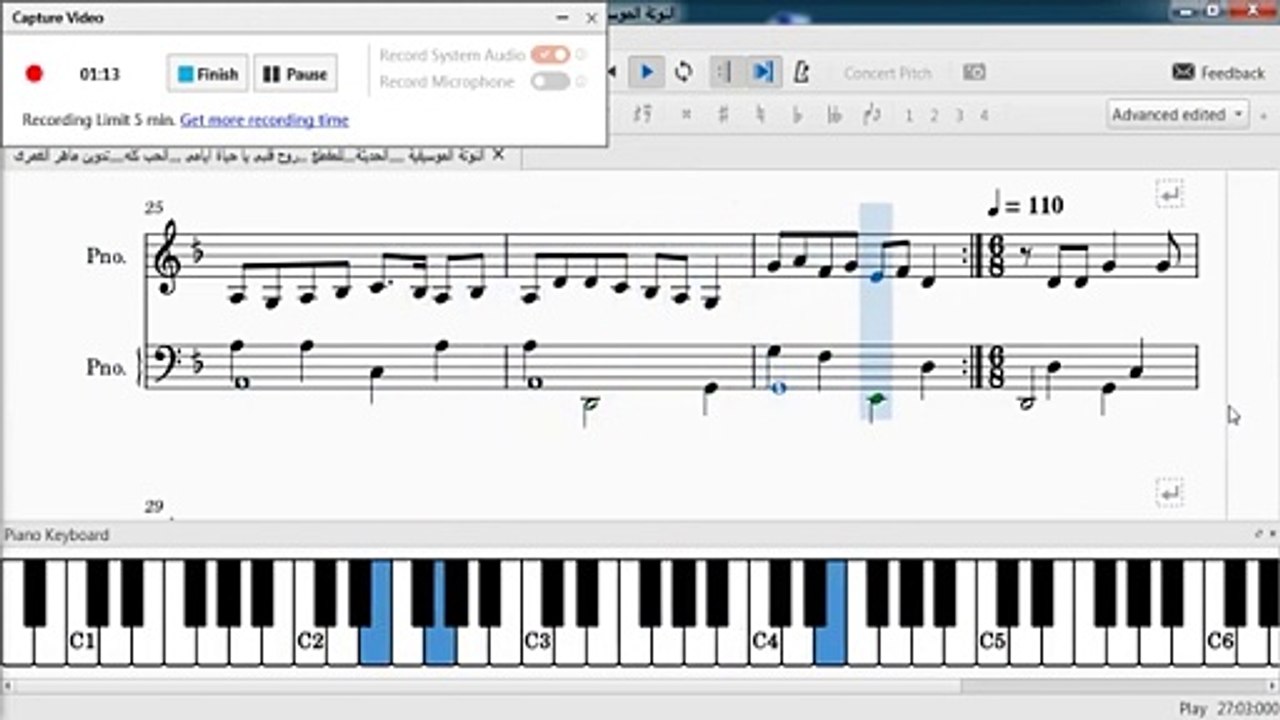Image resolution: width=1280 pixels, height=720 pixels.
Task: Close the Arabic-titled score tab
Action: [x=499, y=155]
